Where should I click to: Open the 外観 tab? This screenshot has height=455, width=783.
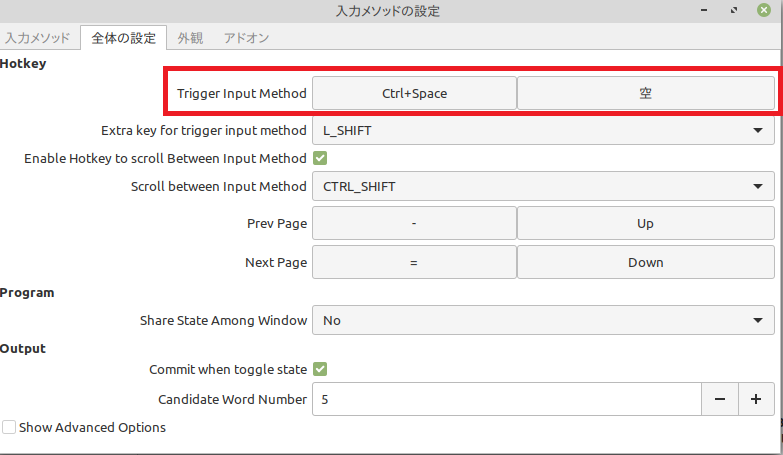pos(190,38)
